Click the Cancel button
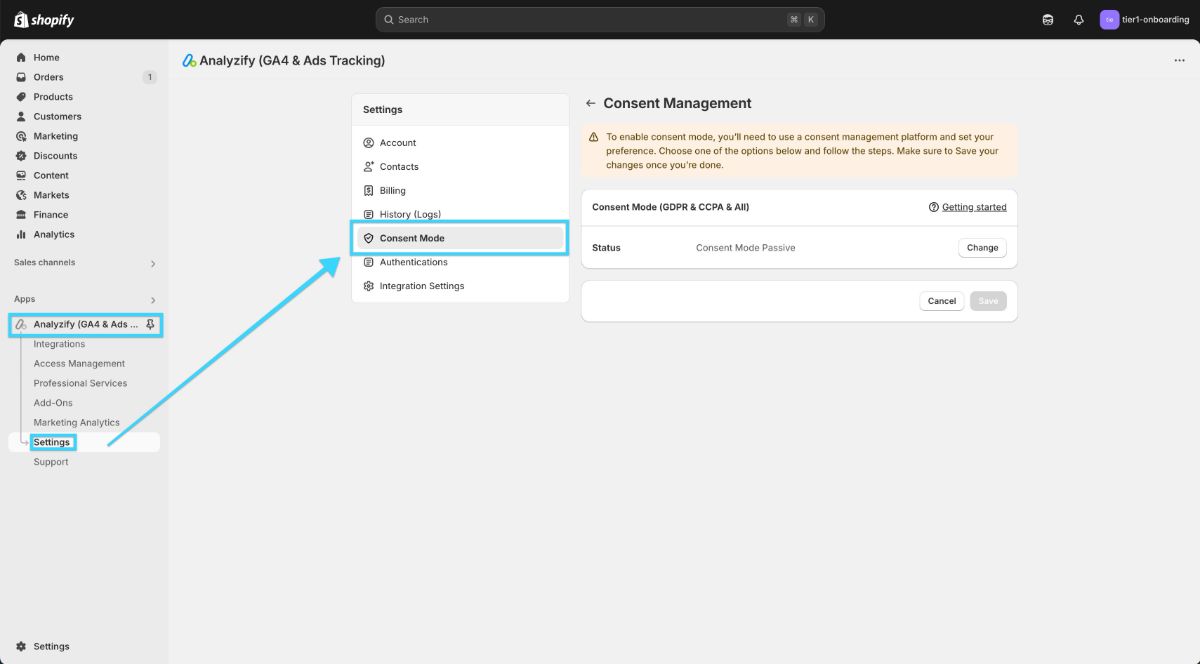 point(942,301)
